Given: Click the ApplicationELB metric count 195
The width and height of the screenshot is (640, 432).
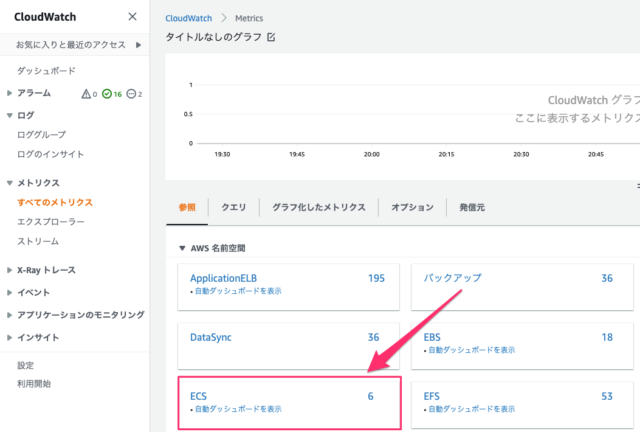Looking at the screenshot, I should [x=376, y=278].
